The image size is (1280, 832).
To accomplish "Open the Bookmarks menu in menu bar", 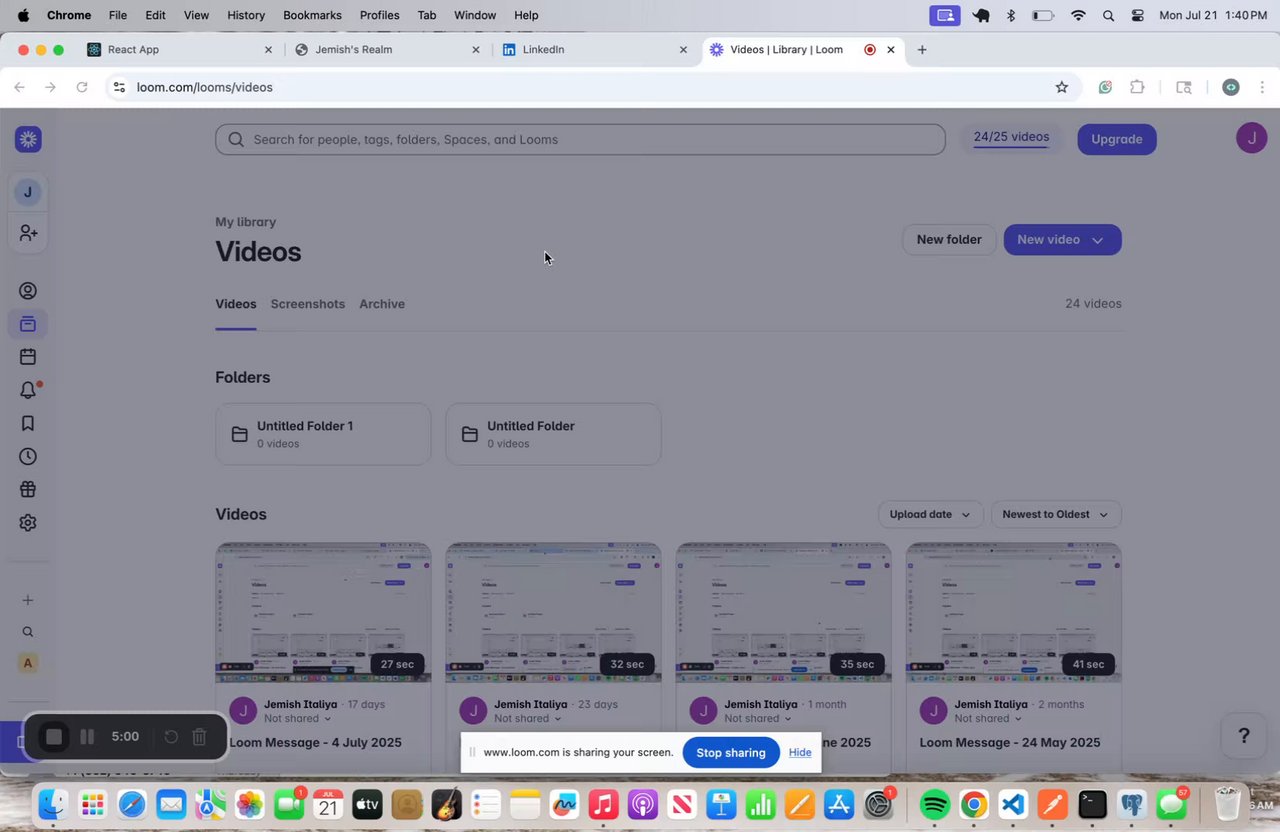I will click(312, 15).
